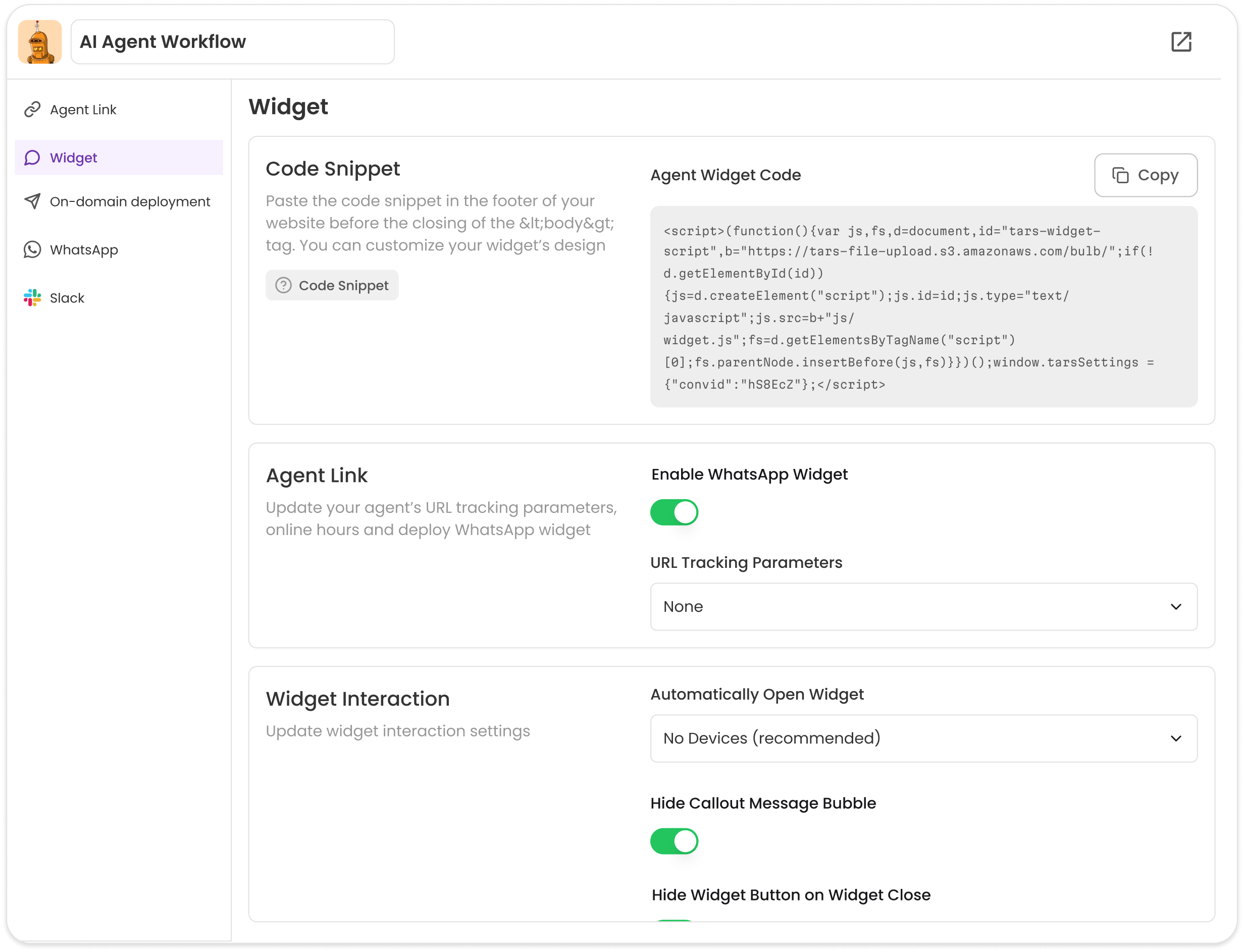Screen dimensions: 1244x952
Task: Click the On-domain deployment paper plane icon
Action: pyautogui.click(x=32, y=201)
